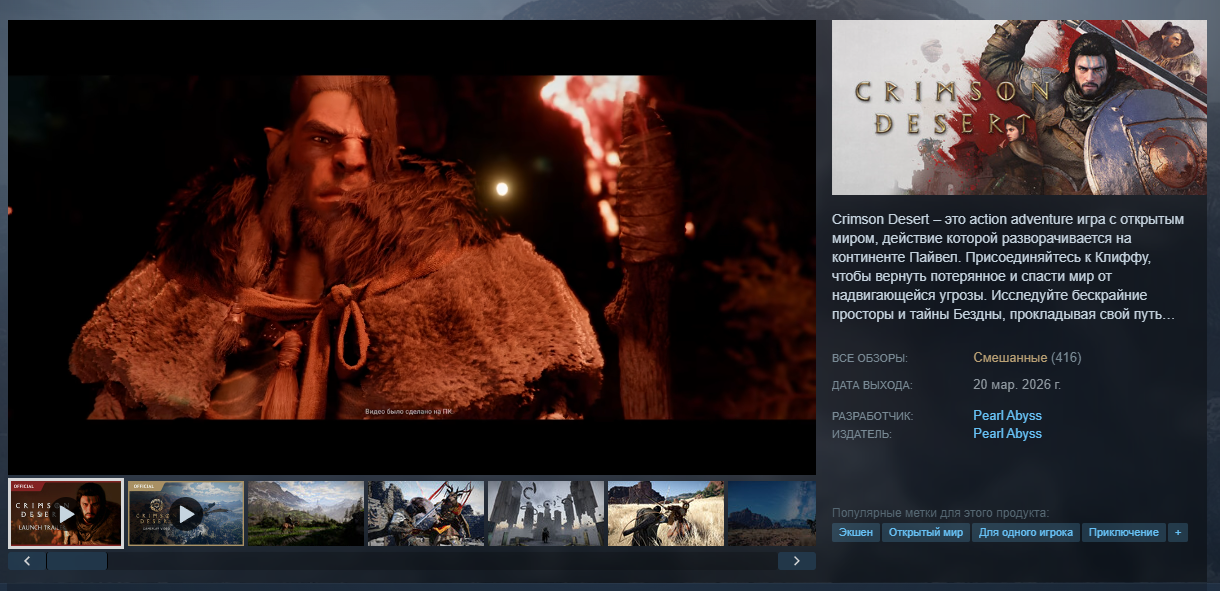
Task: Select the Открытый мир tag
Action: tap(926, 532)
